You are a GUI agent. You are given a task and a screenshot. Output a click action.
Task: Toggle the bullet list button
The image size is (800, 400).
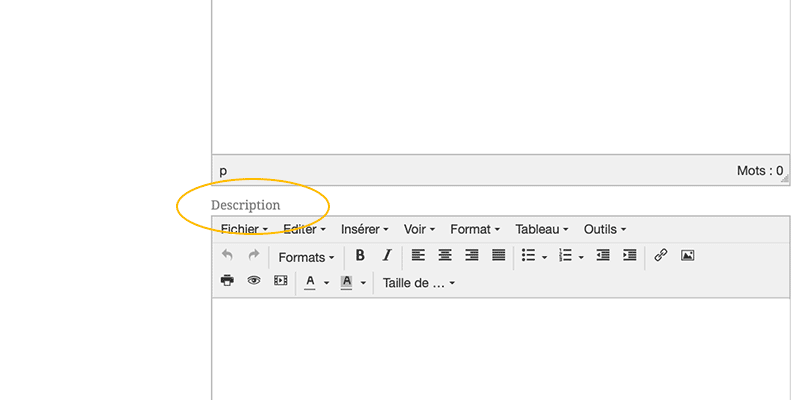point(529,256)
